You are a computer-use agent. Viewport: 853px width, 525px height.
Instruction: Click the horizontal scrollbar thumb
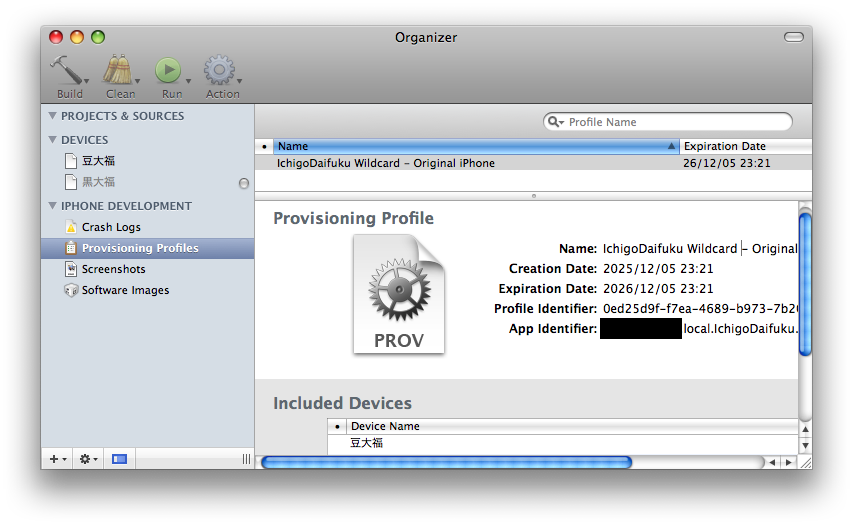point(446,462)
